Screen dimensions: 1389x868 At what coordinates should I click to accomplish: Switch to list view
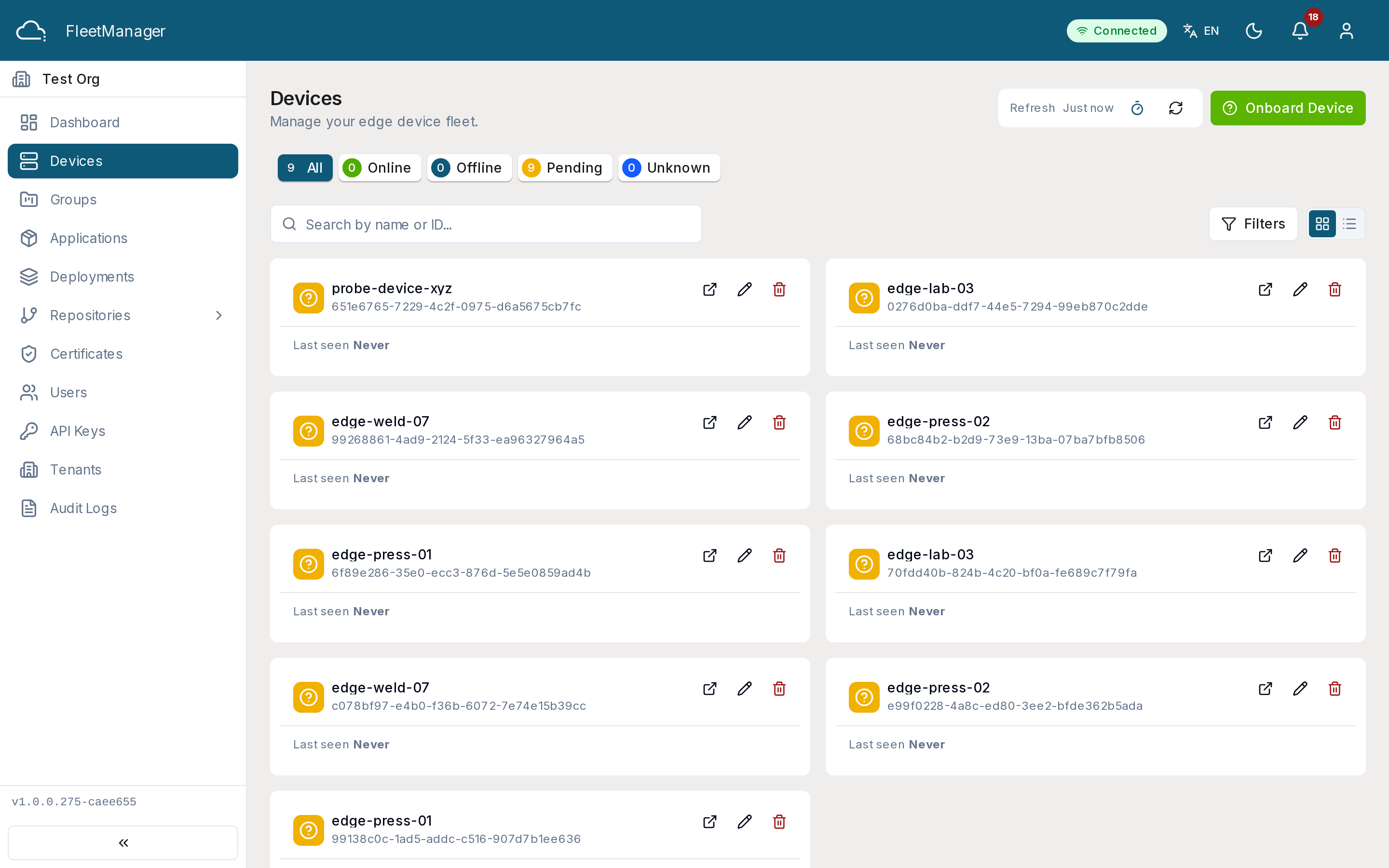click(x=1349, y=224)
